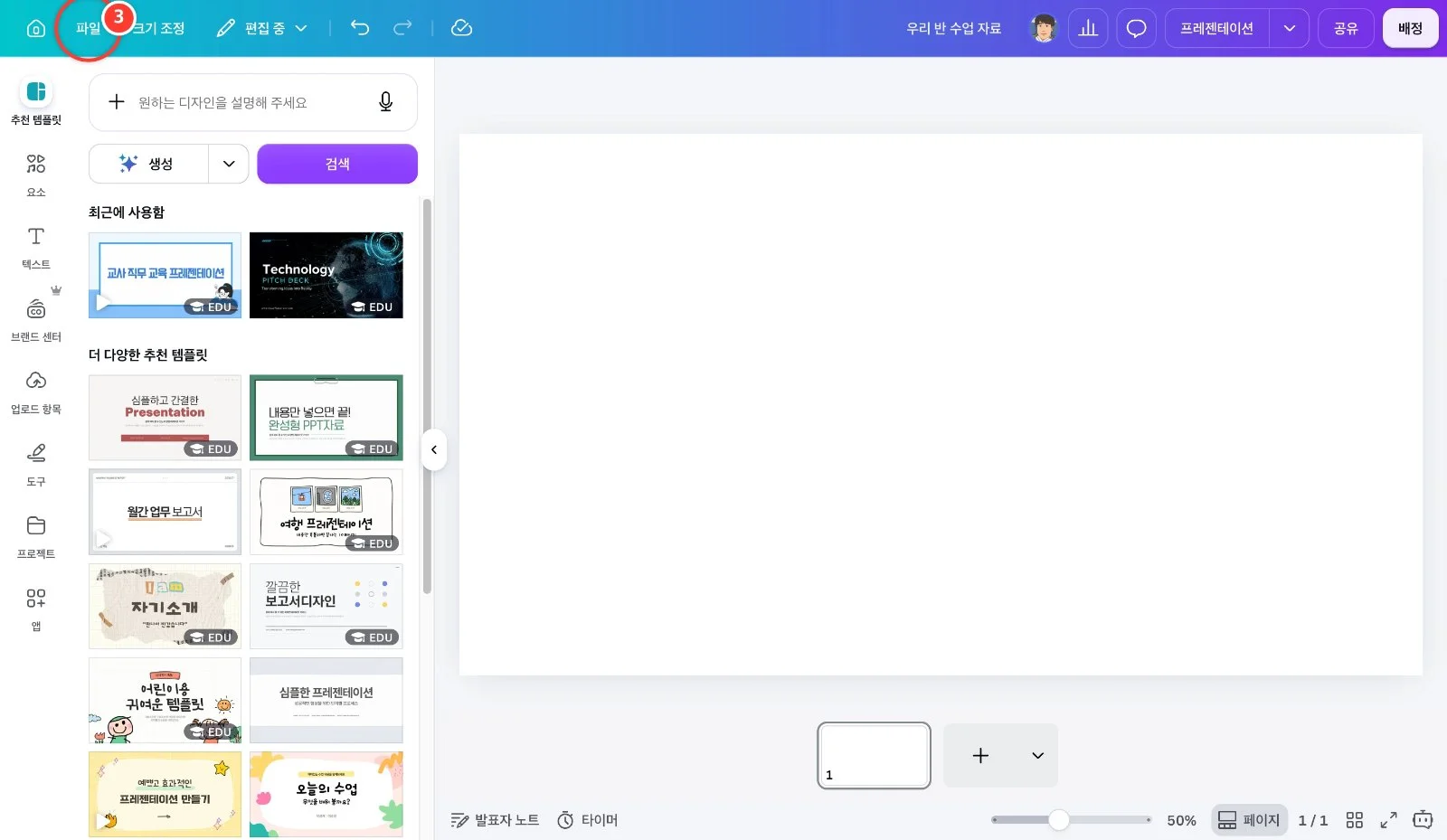
Task: Open the analytics chart icon
Action: 1088,28
